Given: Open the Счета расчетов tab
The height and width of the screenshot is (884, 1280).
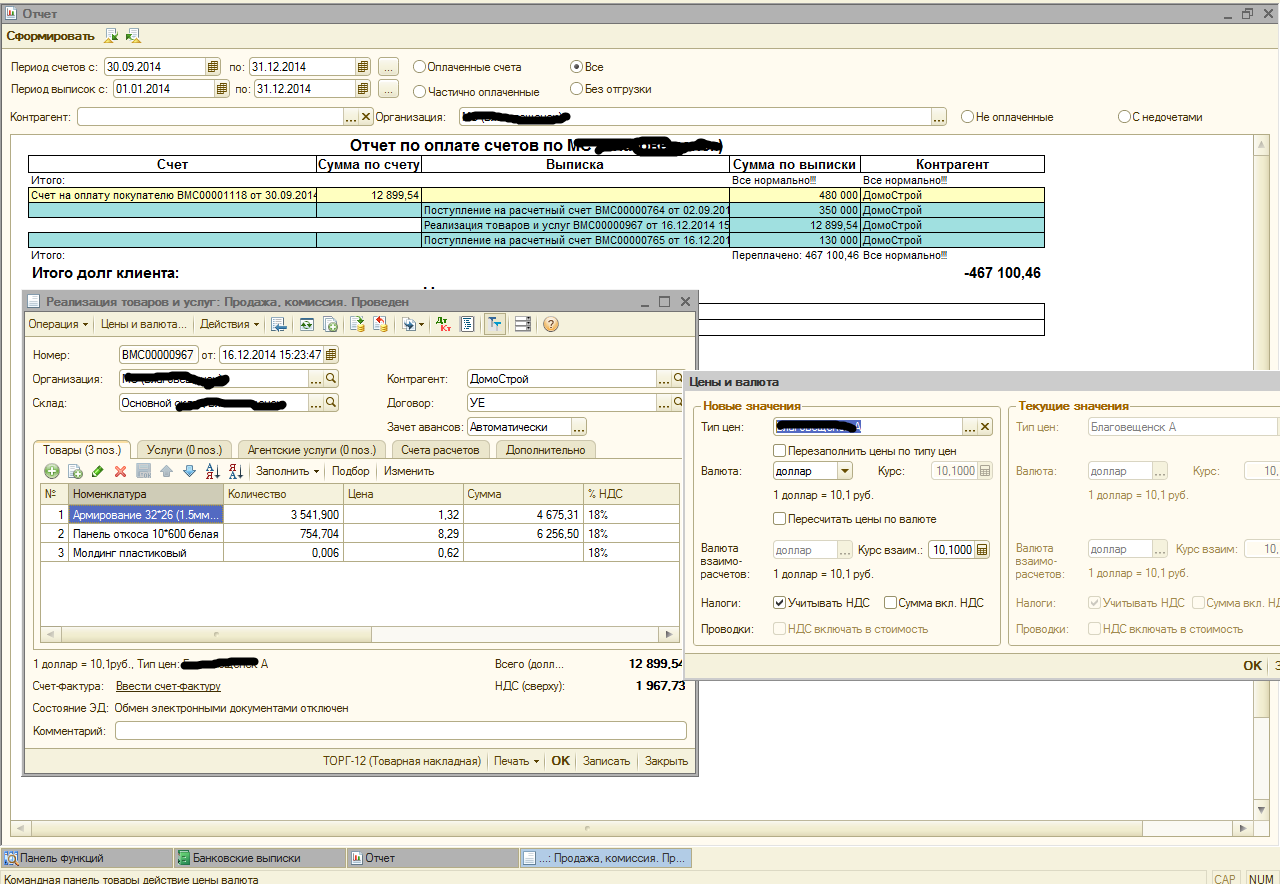Looking at the screenshot, I should point(440,450).
